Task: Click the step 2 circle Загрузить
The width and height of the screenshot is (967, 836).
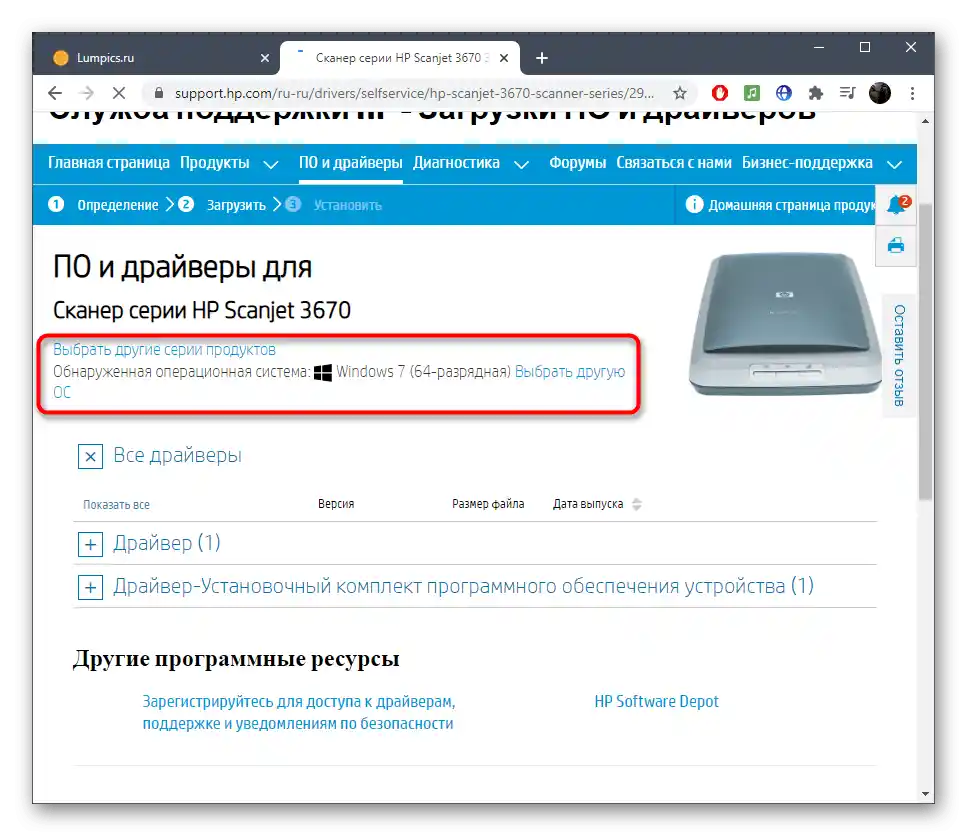Action: [186, 204]
